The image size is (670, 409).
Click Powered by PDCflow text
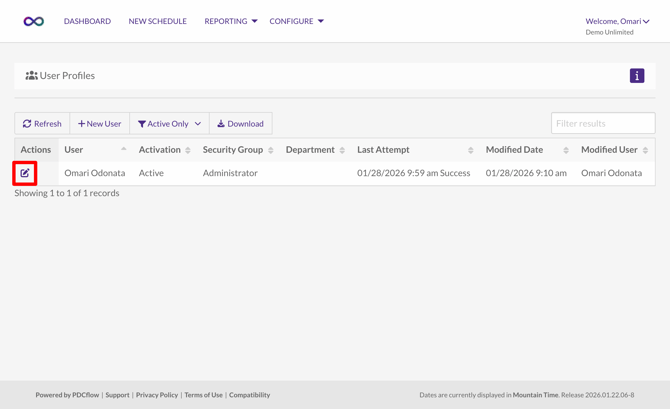[67, 395]
